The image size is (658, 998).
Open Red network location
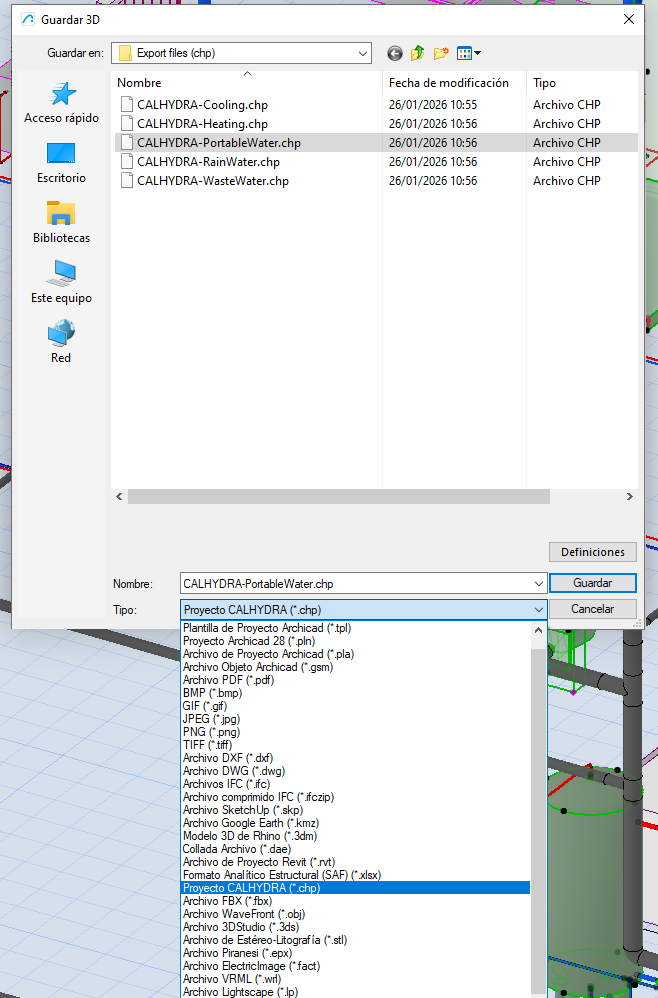pyautogui.click(x=62, y=342)
